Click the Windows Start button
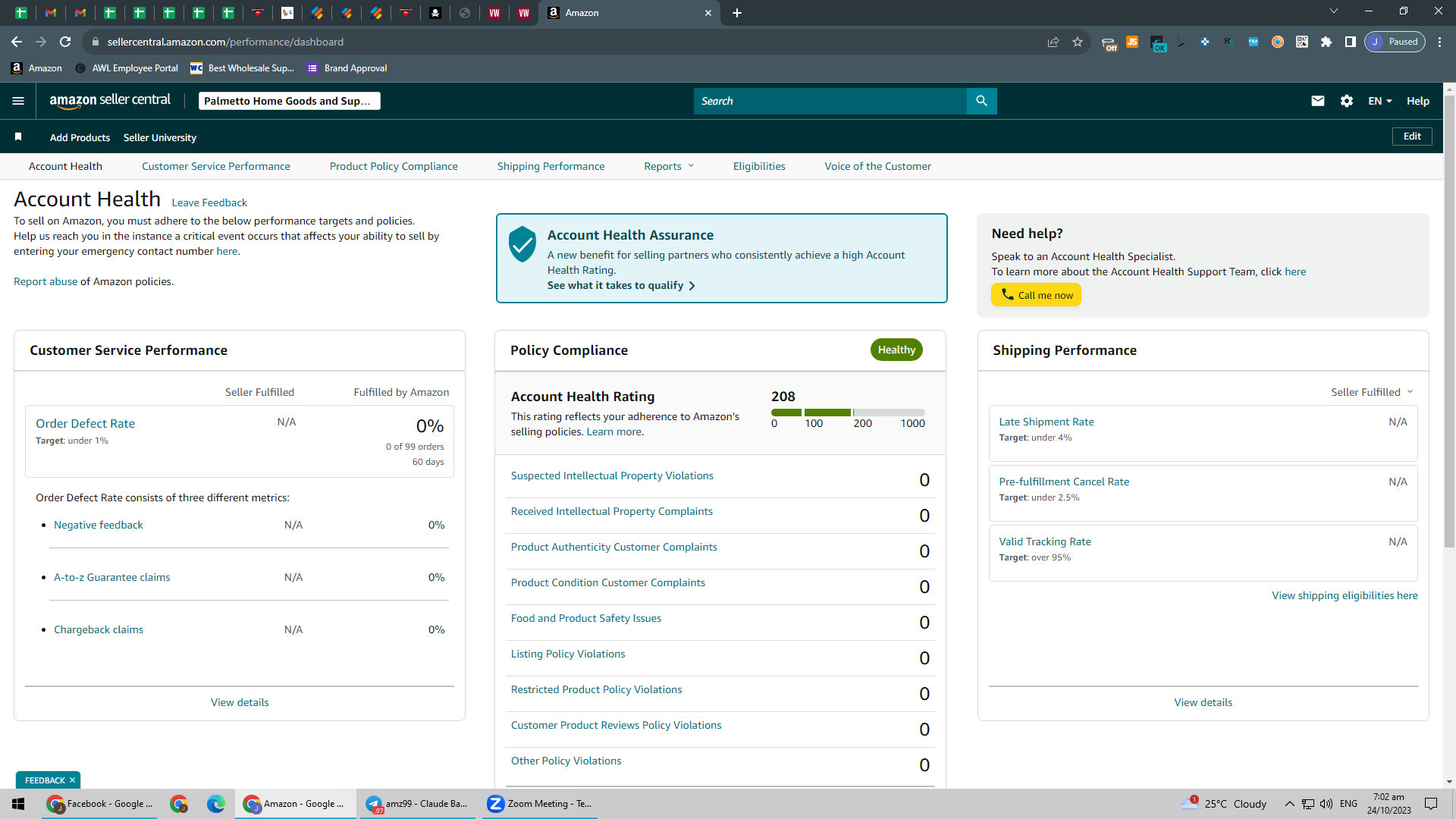The width and height of the screenshot is (1456, 819). pyautogui.click(x=18, y=804)
